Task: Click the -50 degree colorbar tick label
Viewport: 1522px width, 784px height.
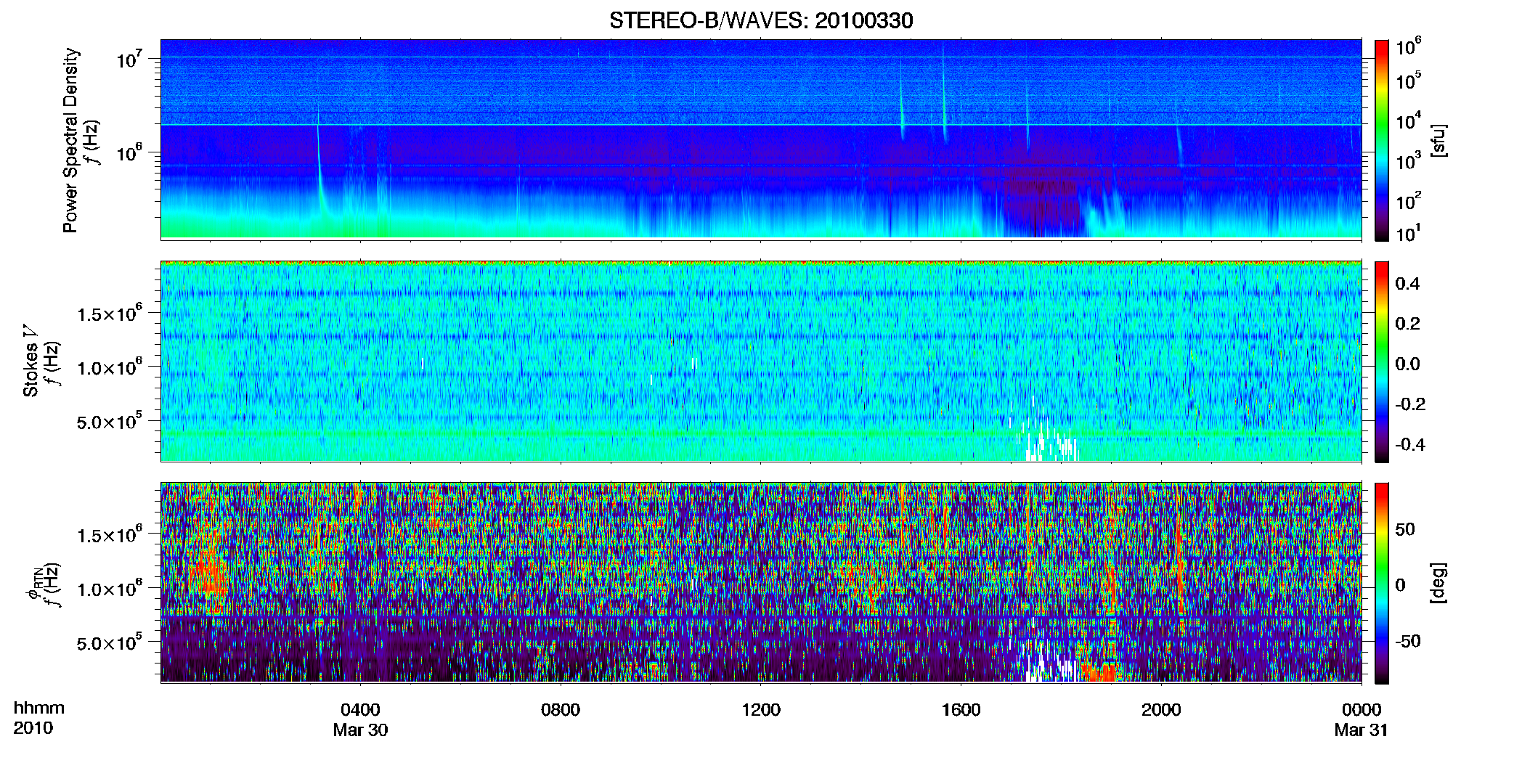Action: coord(1407,641)
